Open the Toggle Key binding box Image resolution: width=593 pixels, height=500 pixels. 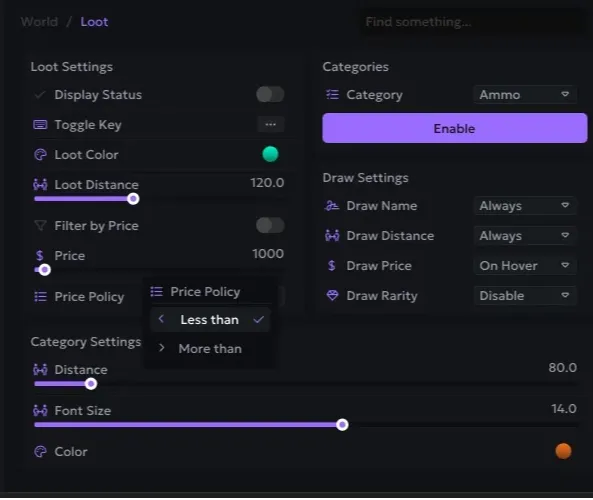point(271,124)
